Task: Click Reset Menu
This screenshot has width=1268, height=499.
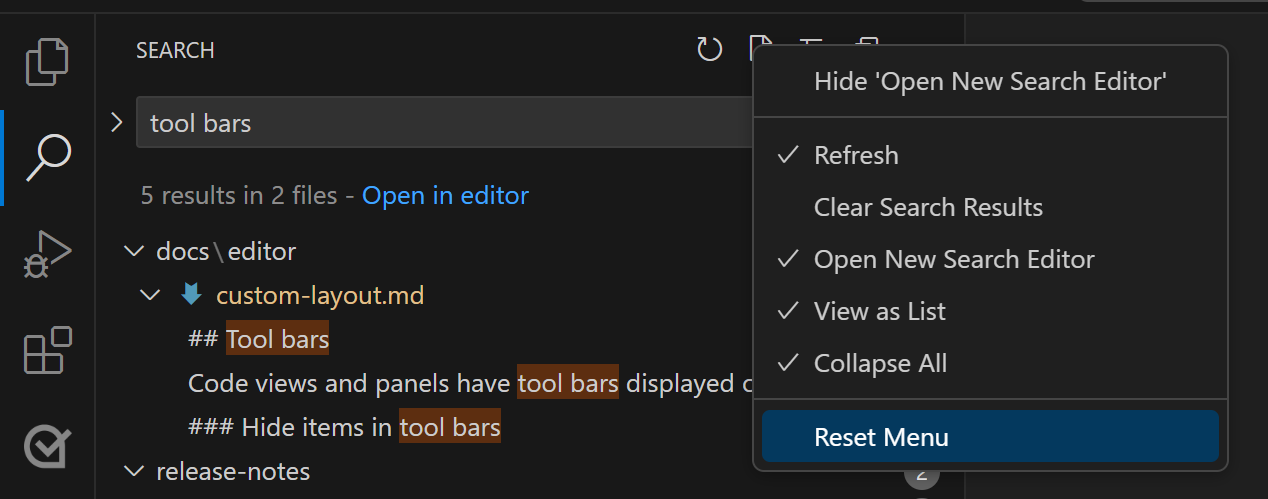Action: click(881, 437)
